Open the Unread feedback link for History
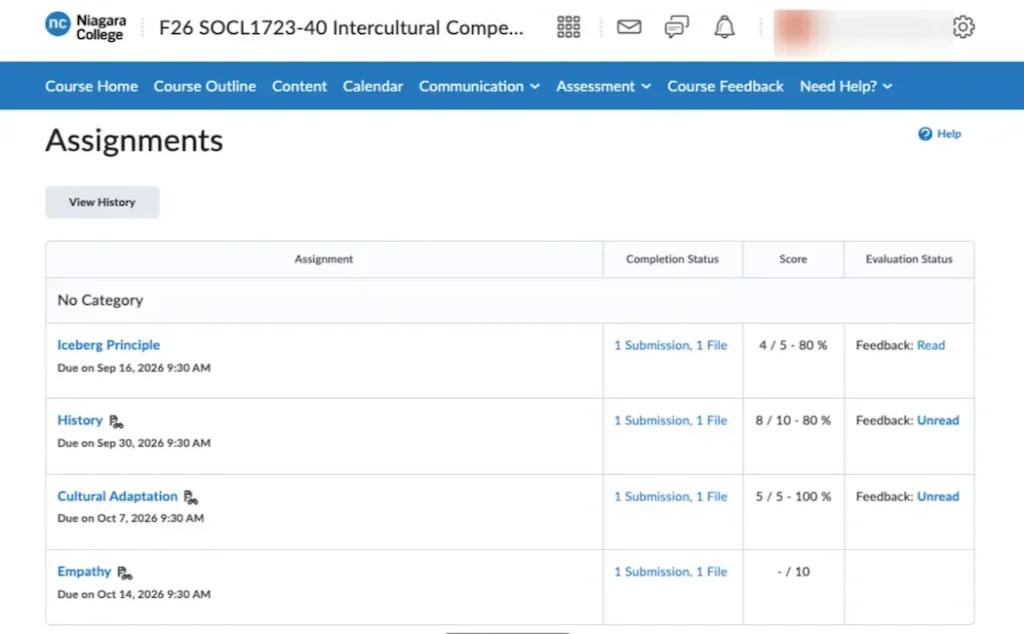Image resolution: width=1024 pixels, height=634 pixels. tap(938, 420)
